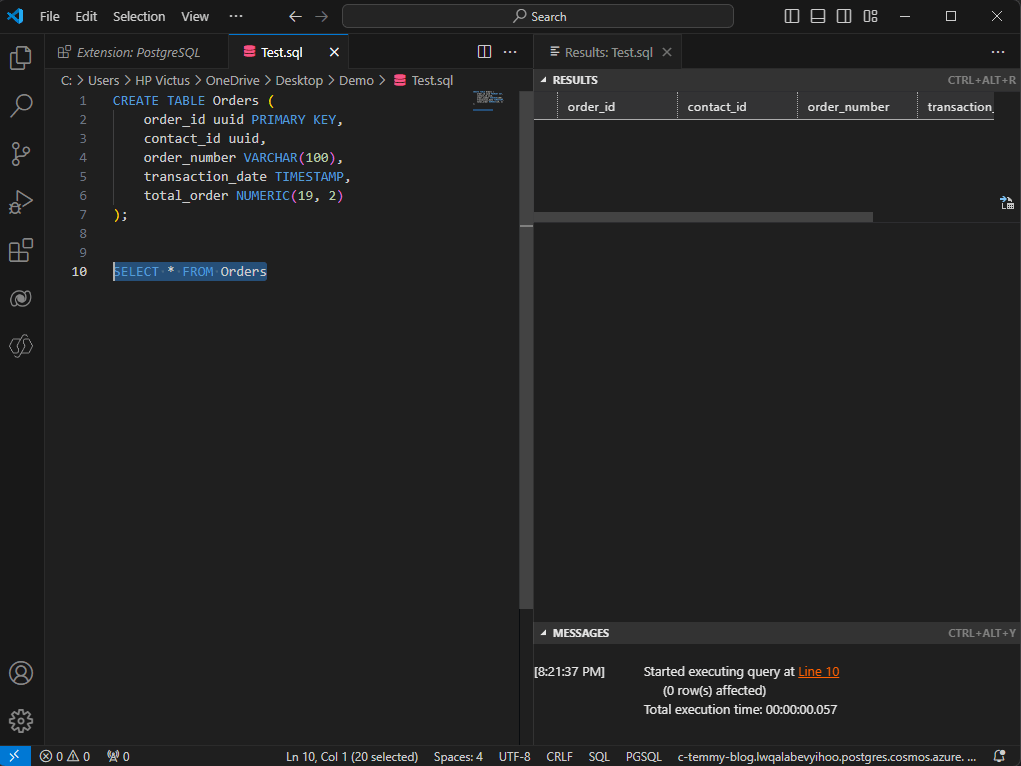
Task: Show errors and warnings in status bar
Action: pos(65,756)
